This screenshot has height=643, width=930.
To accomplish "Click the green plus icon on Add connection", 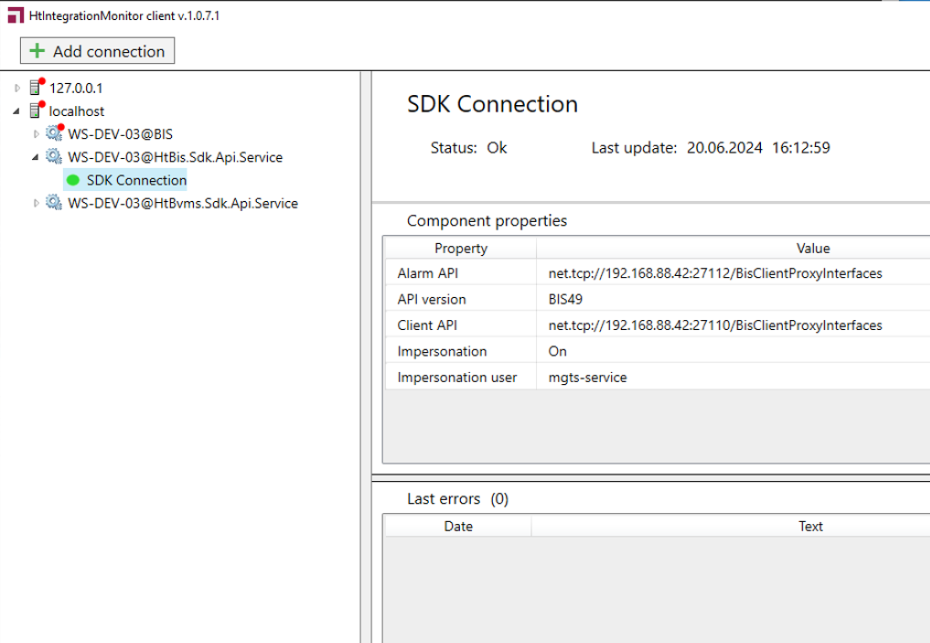I will point(38,51).
